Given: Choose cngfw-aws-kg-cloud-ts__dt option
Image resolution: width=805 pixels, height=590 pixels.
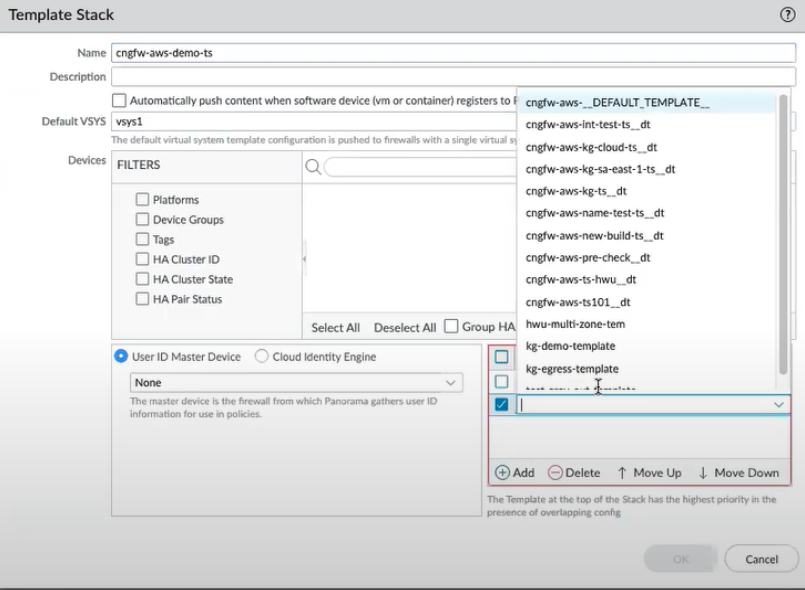Looking at the screenshot, I should point(647,147).
